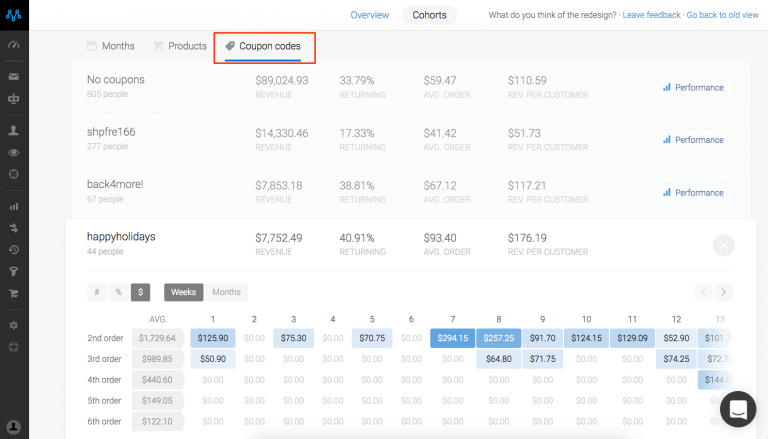Screen dimensions: 768x439
Task: Click the arrows flow icon in the sidebar
Action: [x=14, y=228]
